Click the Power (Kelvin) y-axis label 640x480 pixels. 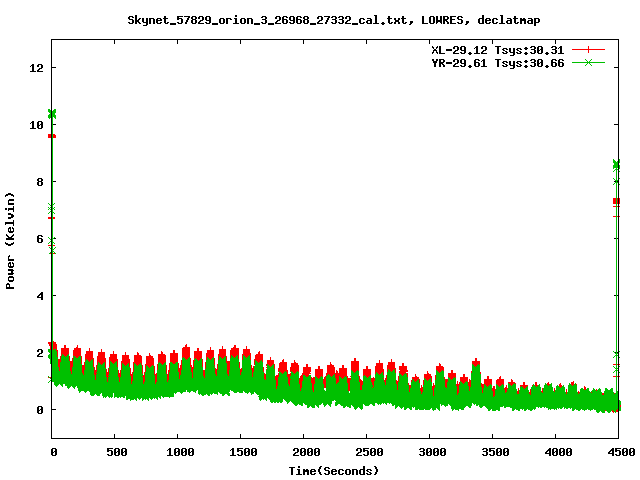[x=10, y=241]
